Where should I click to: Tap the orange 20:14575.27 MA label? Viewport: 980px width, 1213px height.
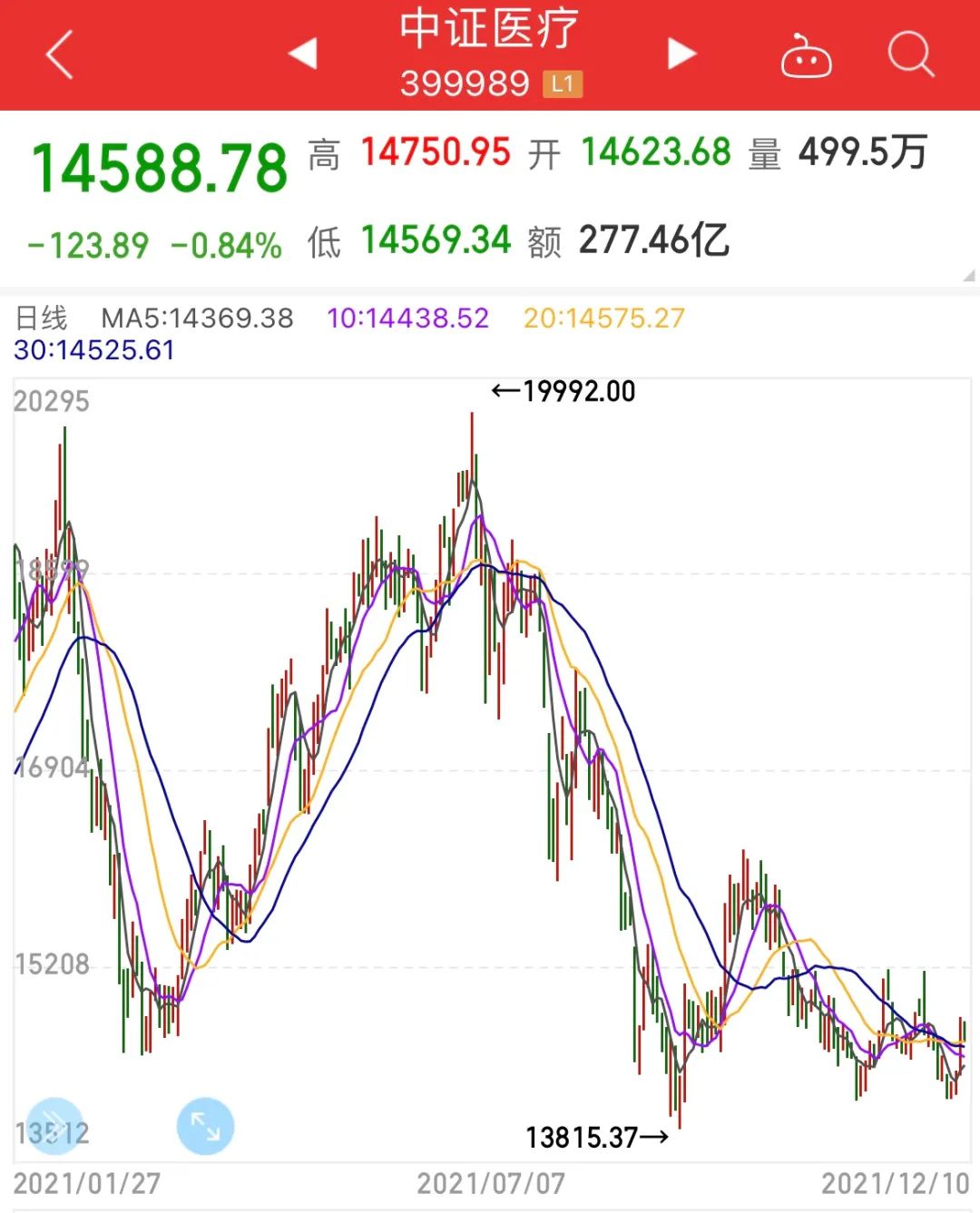[x=604, y=318]
